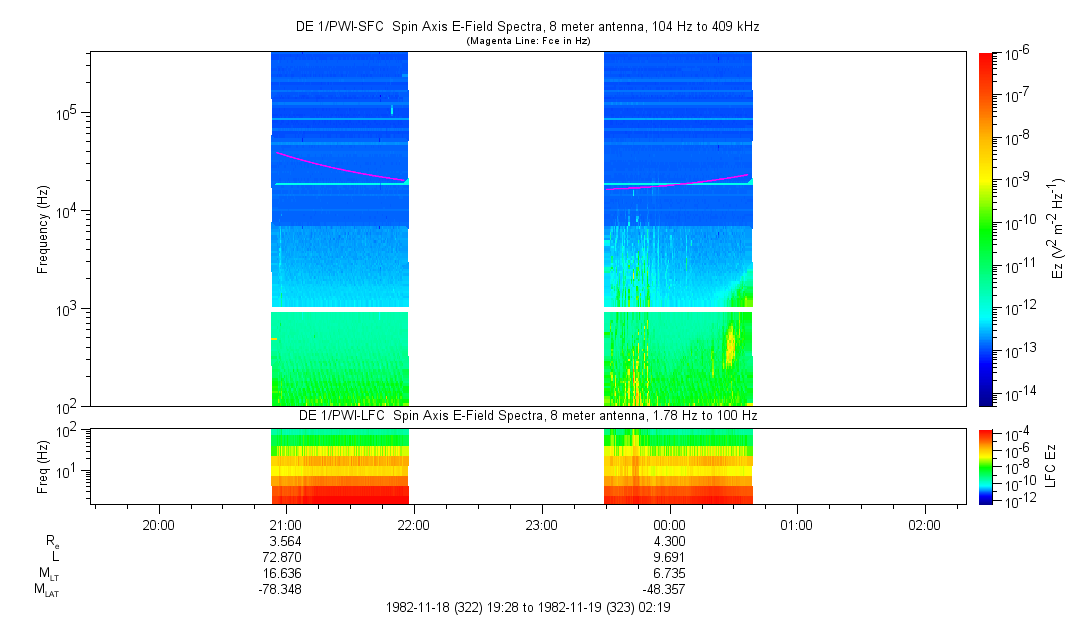Click the SFC spectra plot title
The width and height of the screenshot is (1083, 620).
click(x=528, y=27)
